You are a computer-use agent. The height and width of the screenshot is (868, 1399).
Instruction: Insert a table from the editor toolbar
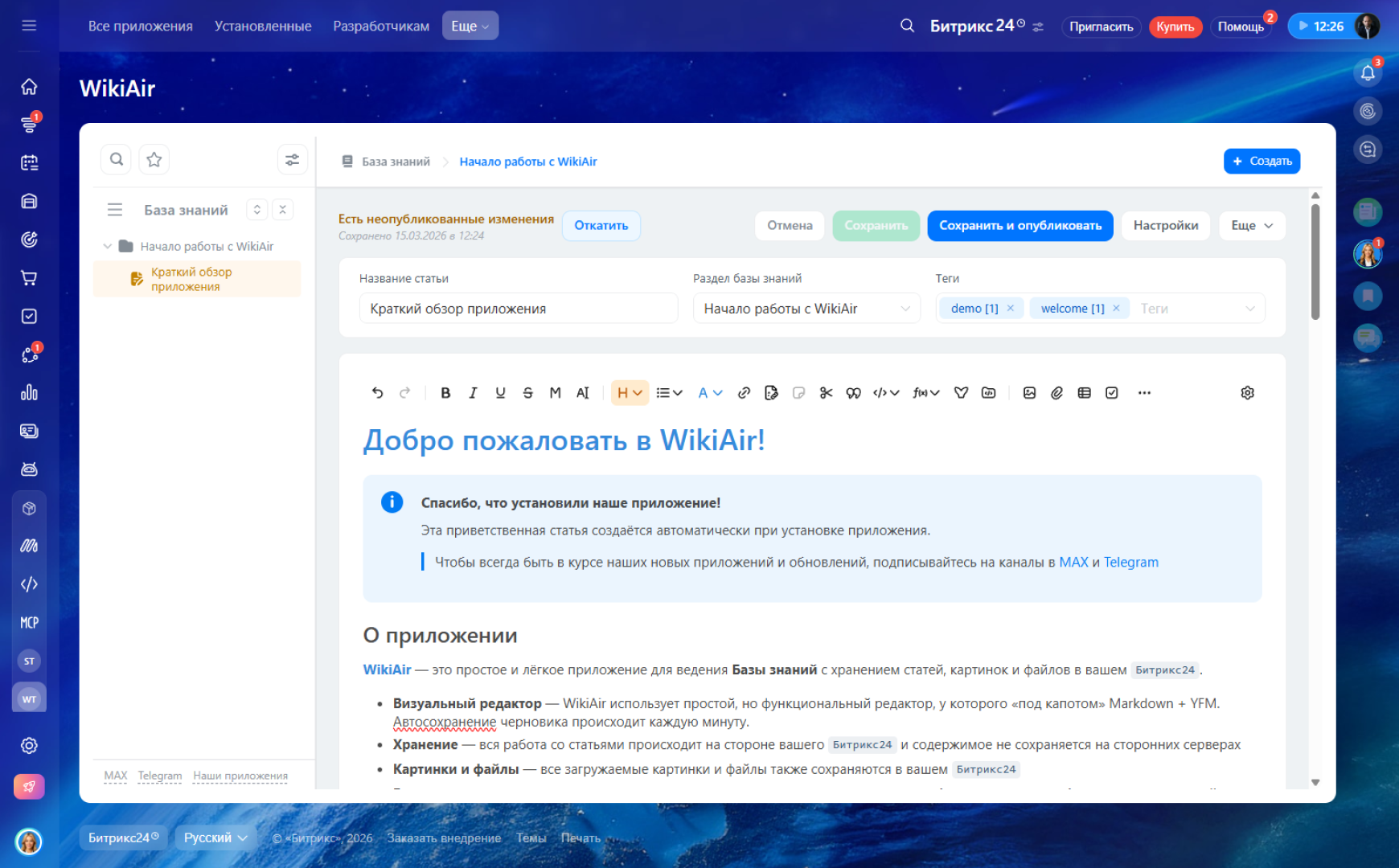click(1084, 393)
